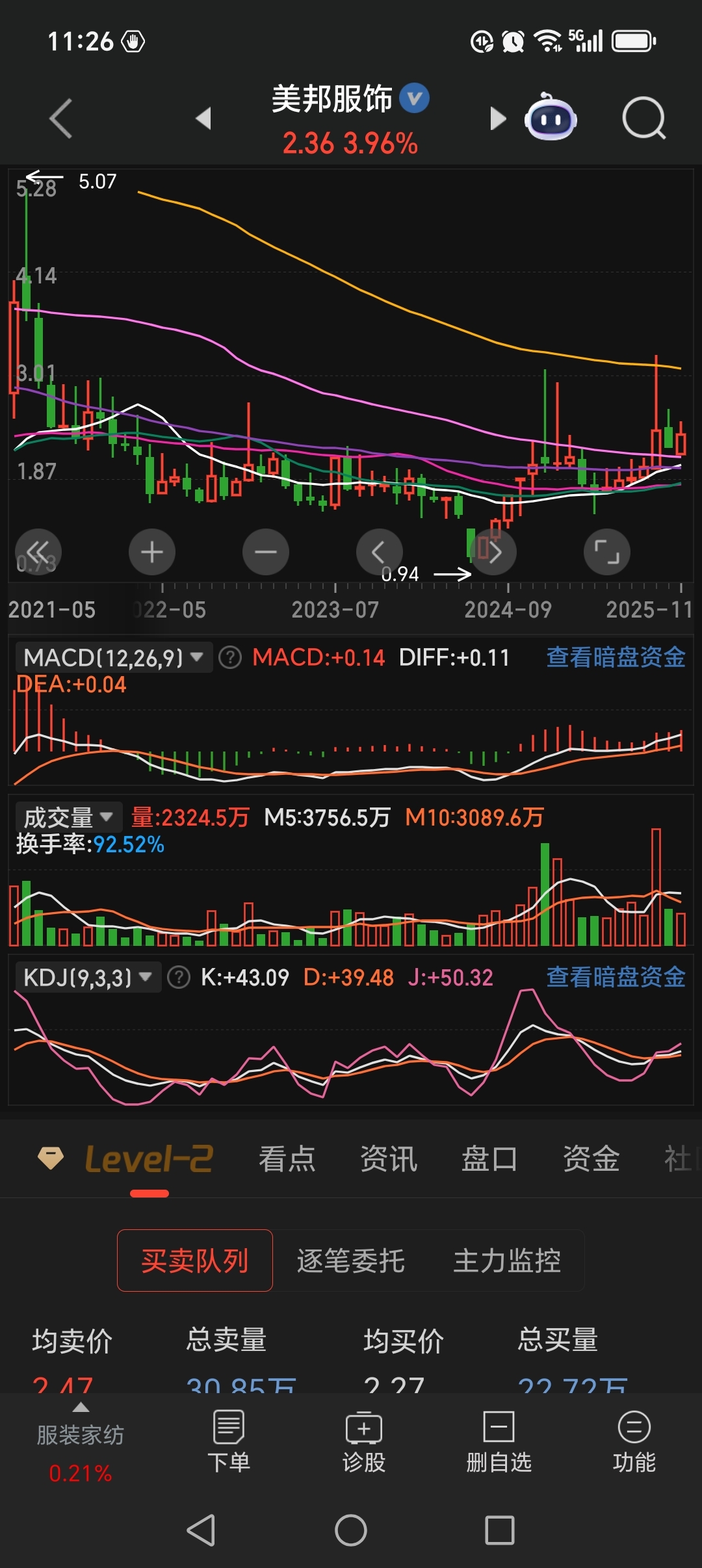This screenshot has width=702, height=1568.
Task: Select 逐笔委托 sub-tab
Action: [351, 1261]
